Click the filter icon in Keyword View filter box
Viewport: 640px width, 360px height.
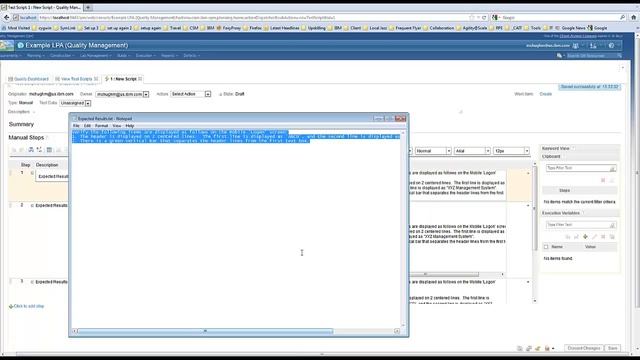[x=612, y=168]
